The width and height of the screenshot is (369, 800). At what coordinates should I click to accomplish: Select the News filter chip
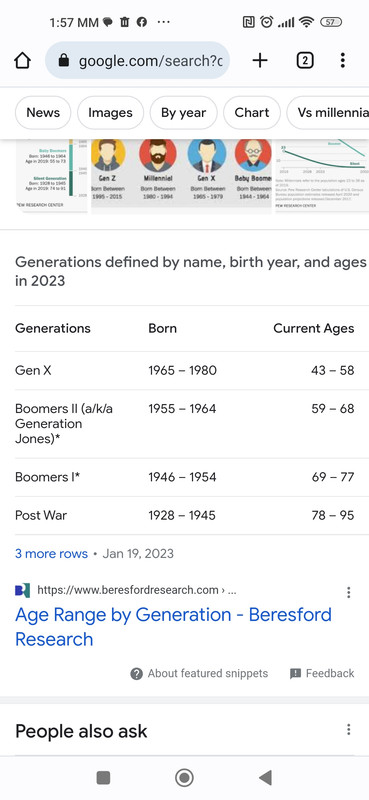tap(43, 113)
